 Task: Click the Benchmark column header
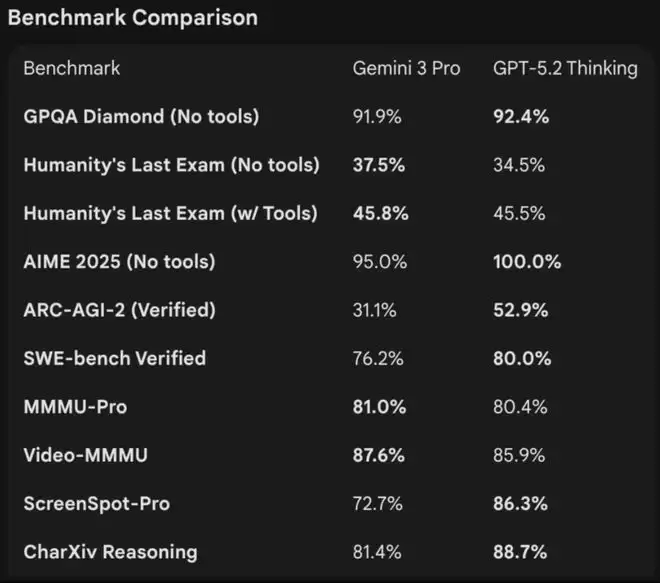(x=72, y=68)
